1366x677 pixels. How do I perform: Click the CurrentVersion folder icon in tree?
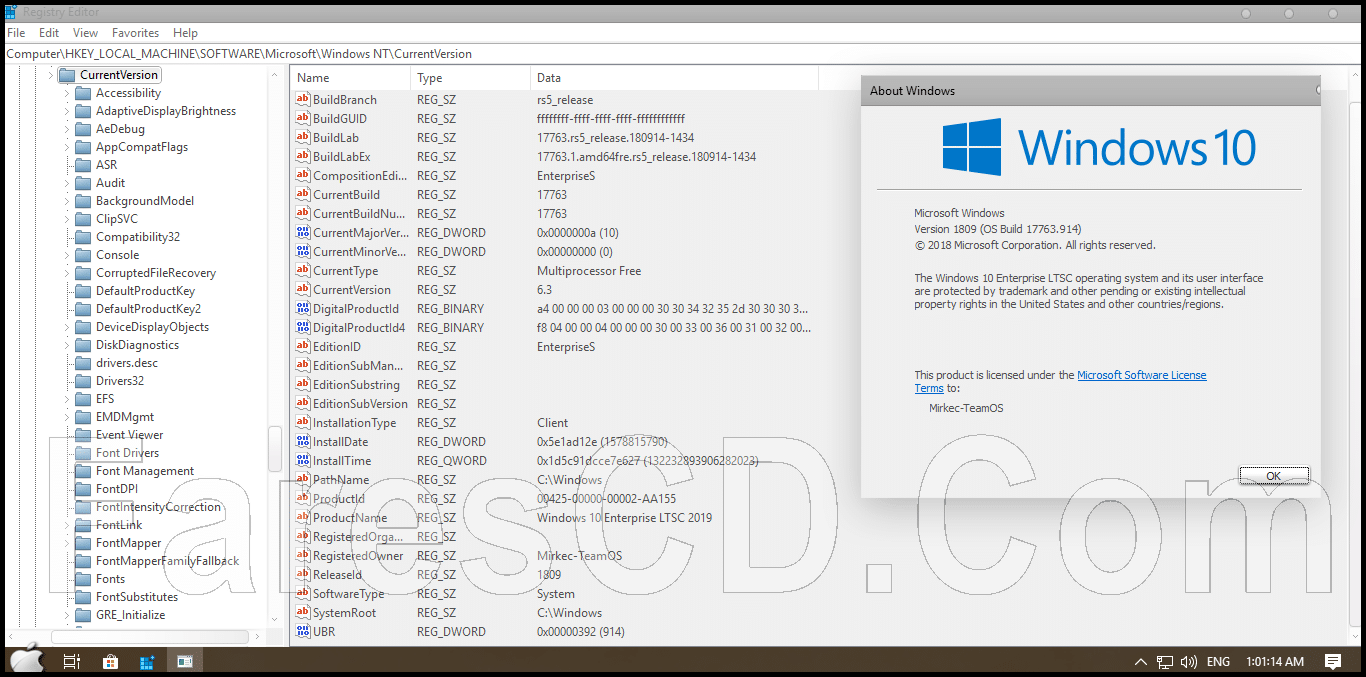(x=67, y=75)
